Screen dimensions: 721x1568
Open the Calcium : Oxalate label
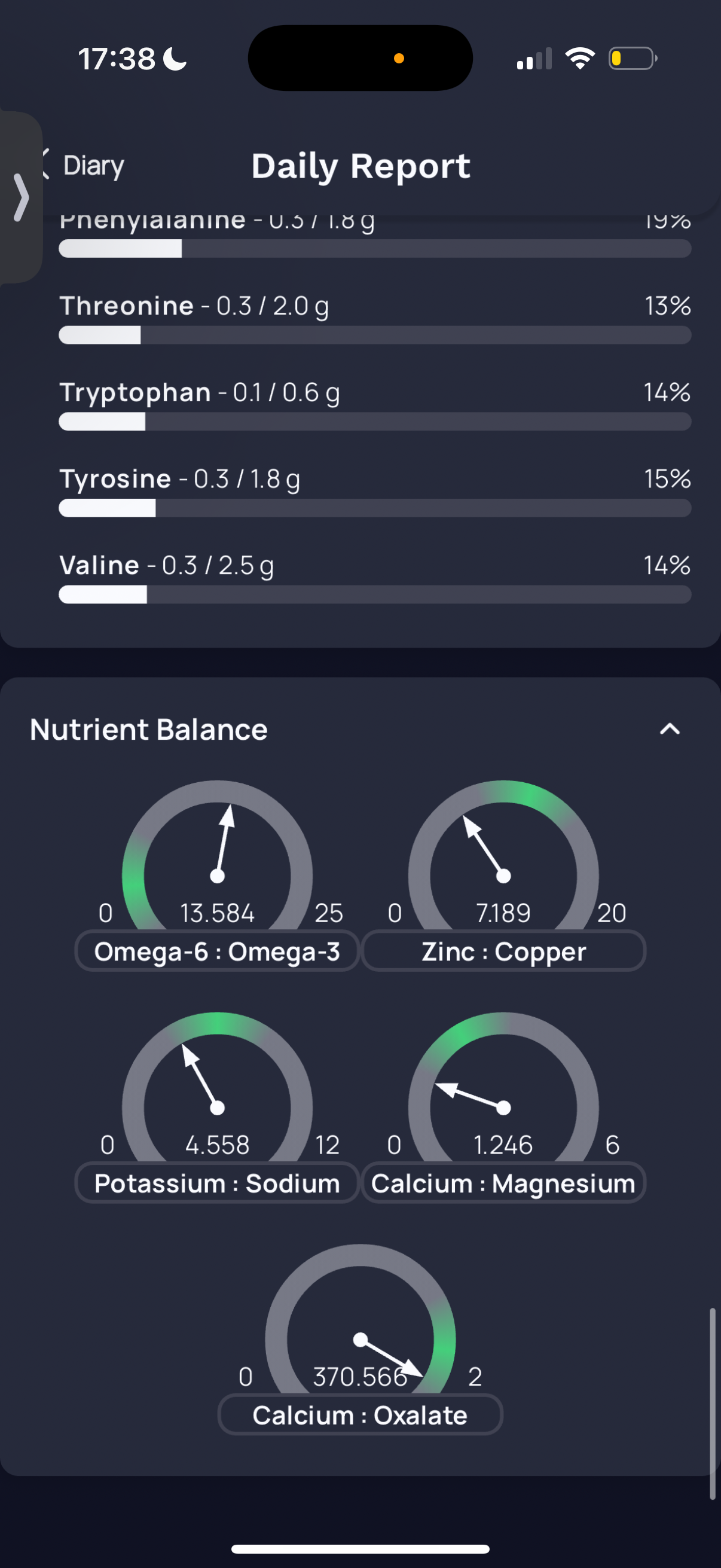click(x=360, y=1416)
